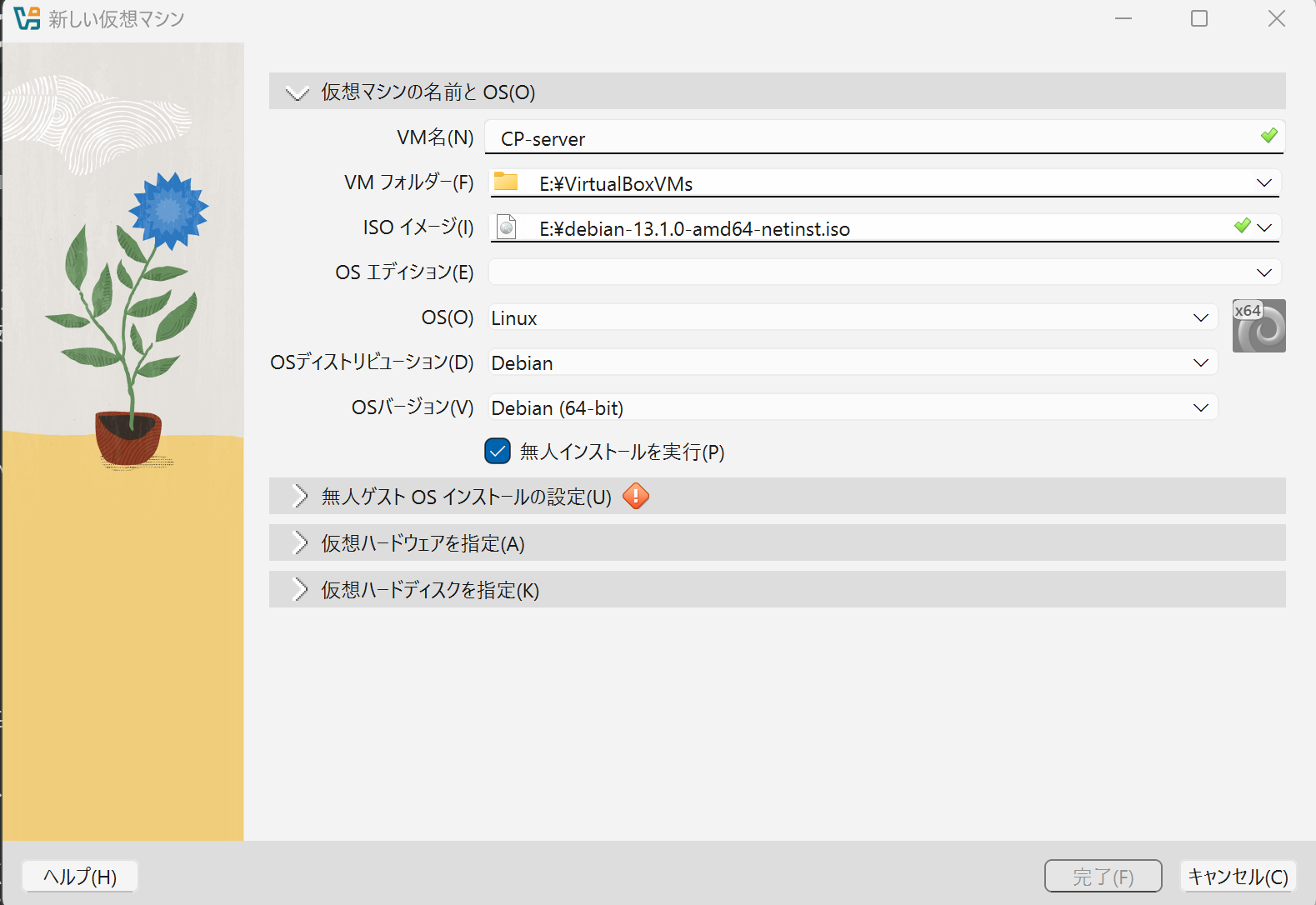The height and width of the screenshot is (905, 1316).
Task: Expand the 仮想ハードウェアを指定 section
Action: point(777,543)
